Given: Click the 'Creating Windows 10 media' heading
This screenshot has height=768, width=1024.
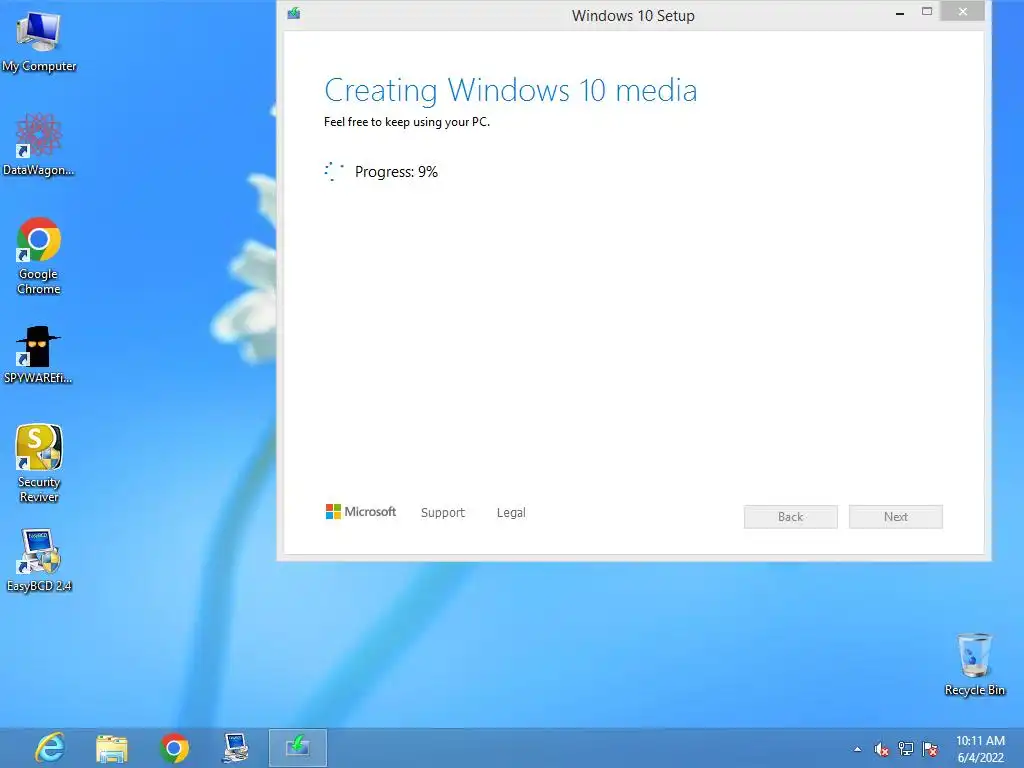Looking at the screenshot, I should (x=511, y=90).
